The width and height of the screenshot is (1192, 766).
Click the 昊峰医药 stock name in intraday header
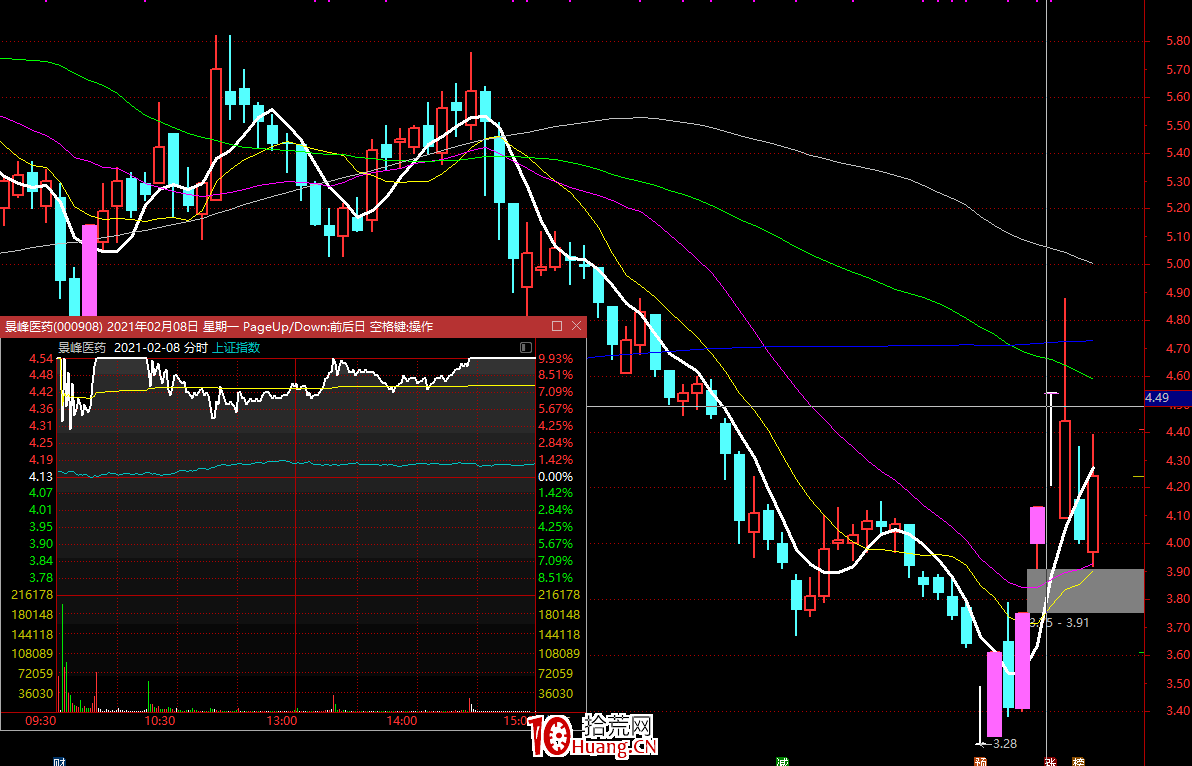(x=81, y=348)
